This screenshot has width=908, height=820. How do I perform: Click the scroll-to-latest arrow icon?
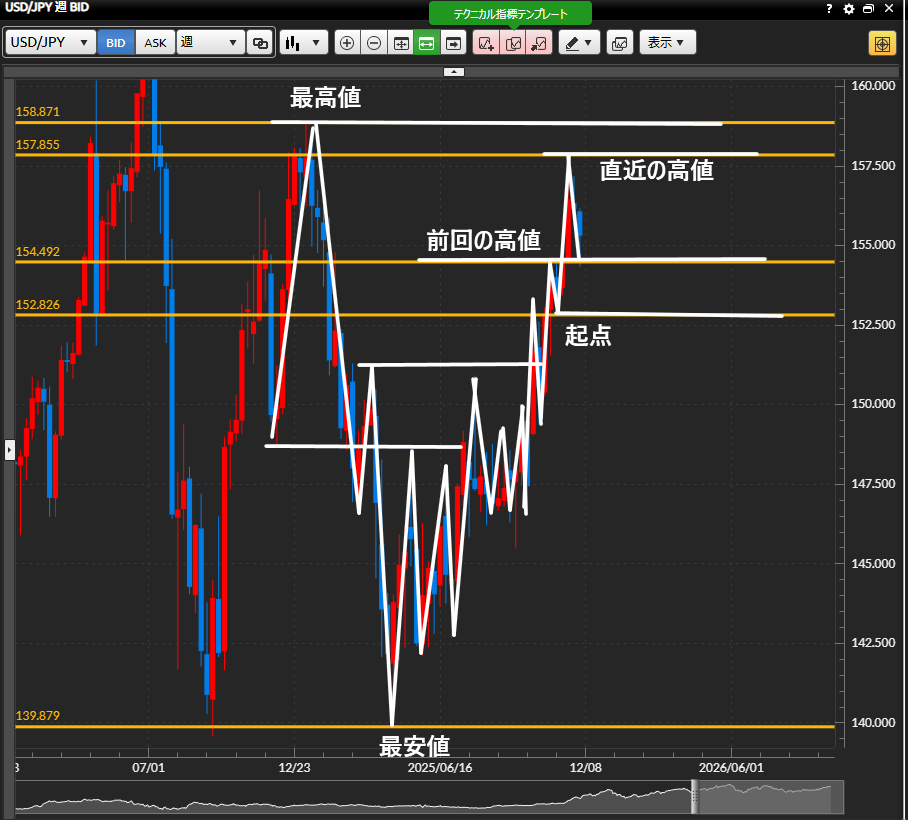tap(454, 43)
